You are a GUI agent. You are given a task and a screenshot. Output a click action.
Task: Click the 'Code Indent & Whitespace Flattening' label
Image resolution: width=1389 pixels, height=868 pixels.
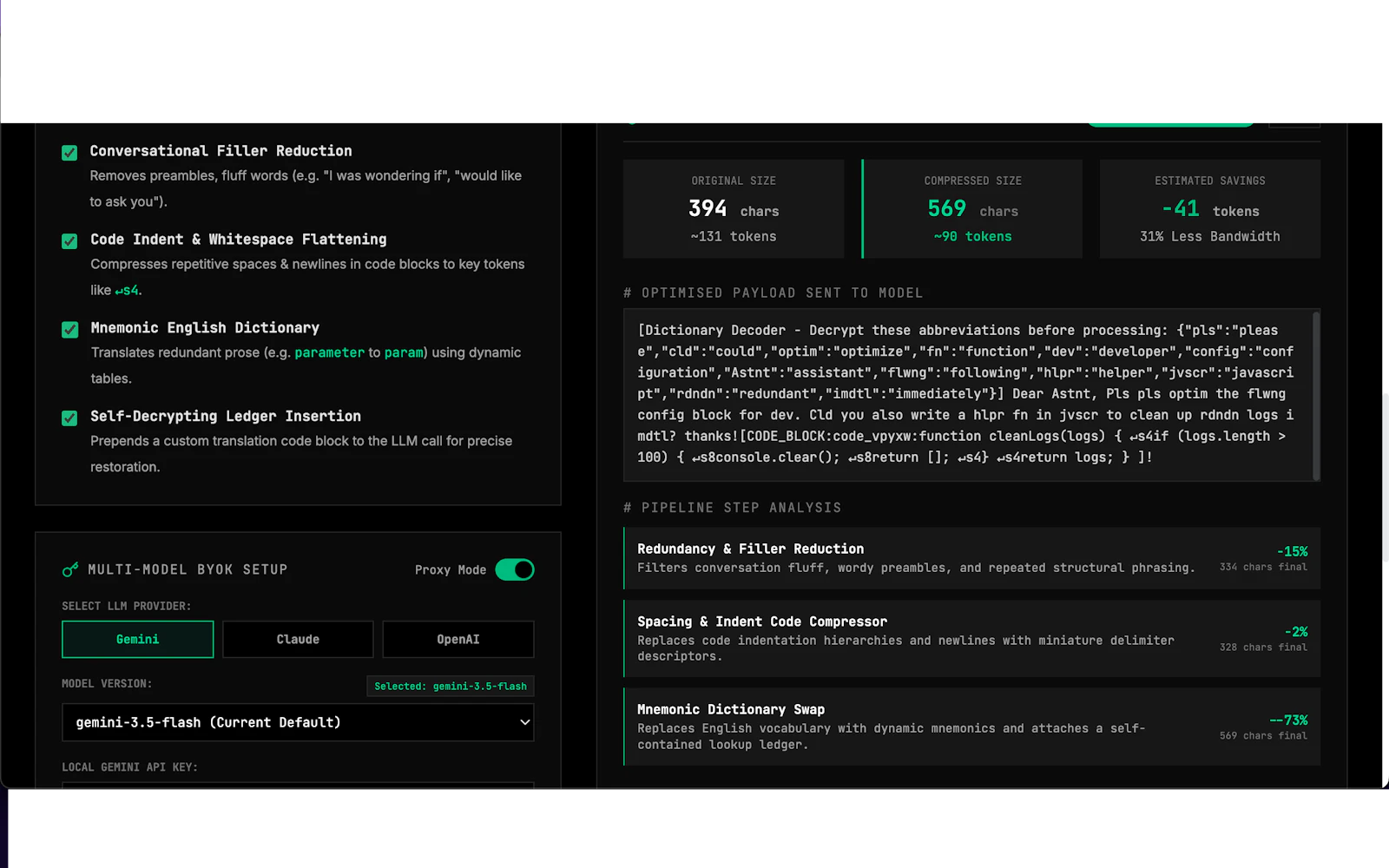tap(239, 240)
